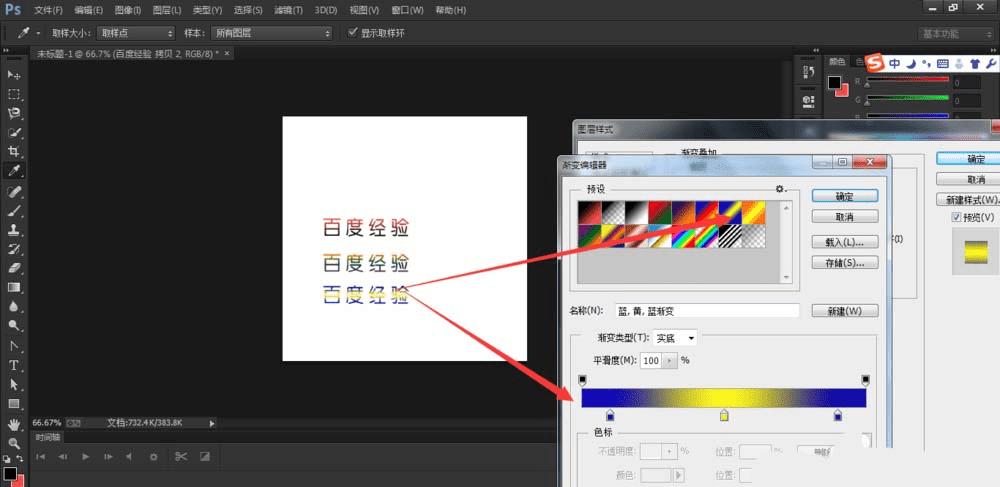Open the 3D panel cube icon
The height and width of the screenshot is (487, 1000).
[x=808, y=100]
